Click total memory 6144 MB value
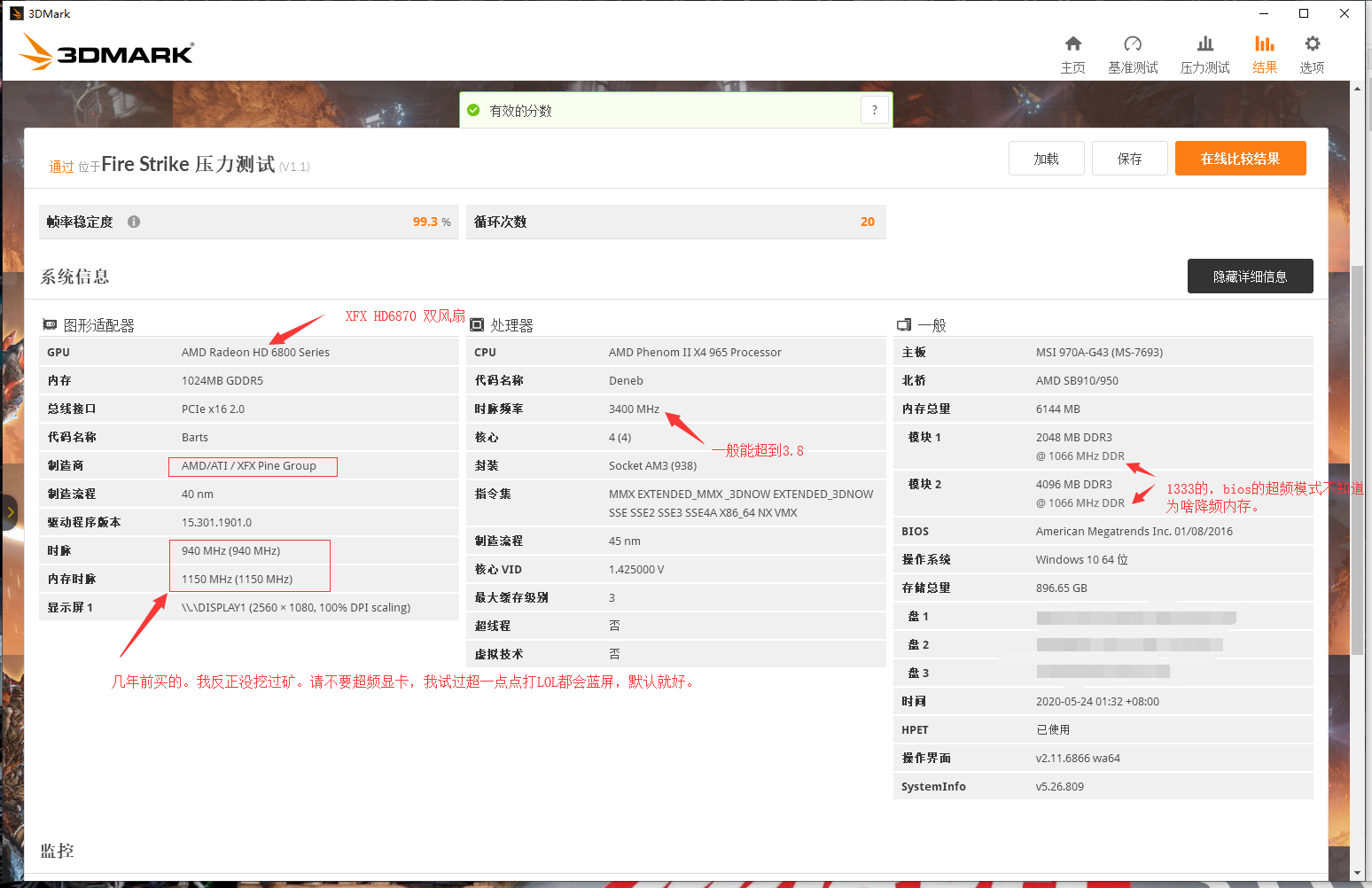The height and width of the screenshot is (888, 1372). tap(1057, 409)
